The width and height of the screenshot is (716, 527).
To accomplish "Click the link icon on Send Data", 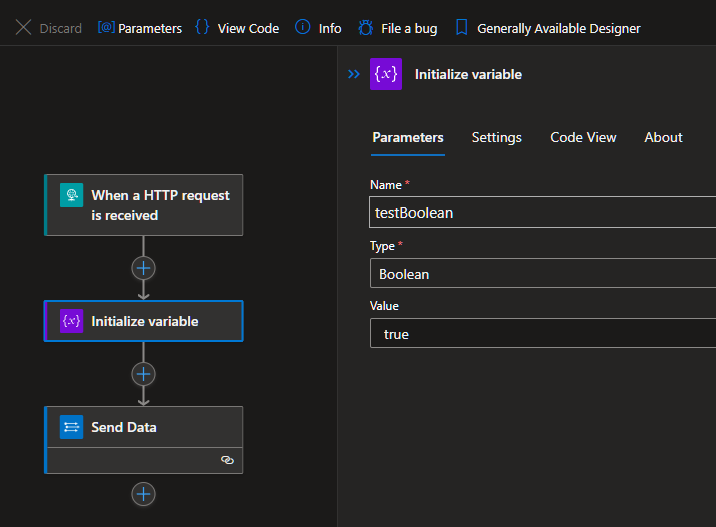I will [x=227, y=460].
